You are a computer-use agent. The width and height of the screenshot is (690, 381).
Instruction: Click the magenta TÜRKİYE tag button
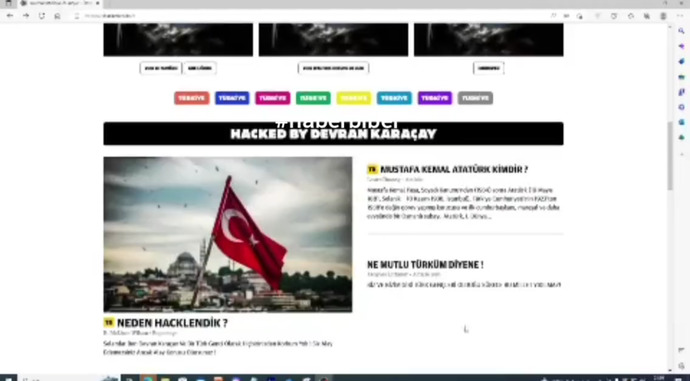tap(273, 98)
